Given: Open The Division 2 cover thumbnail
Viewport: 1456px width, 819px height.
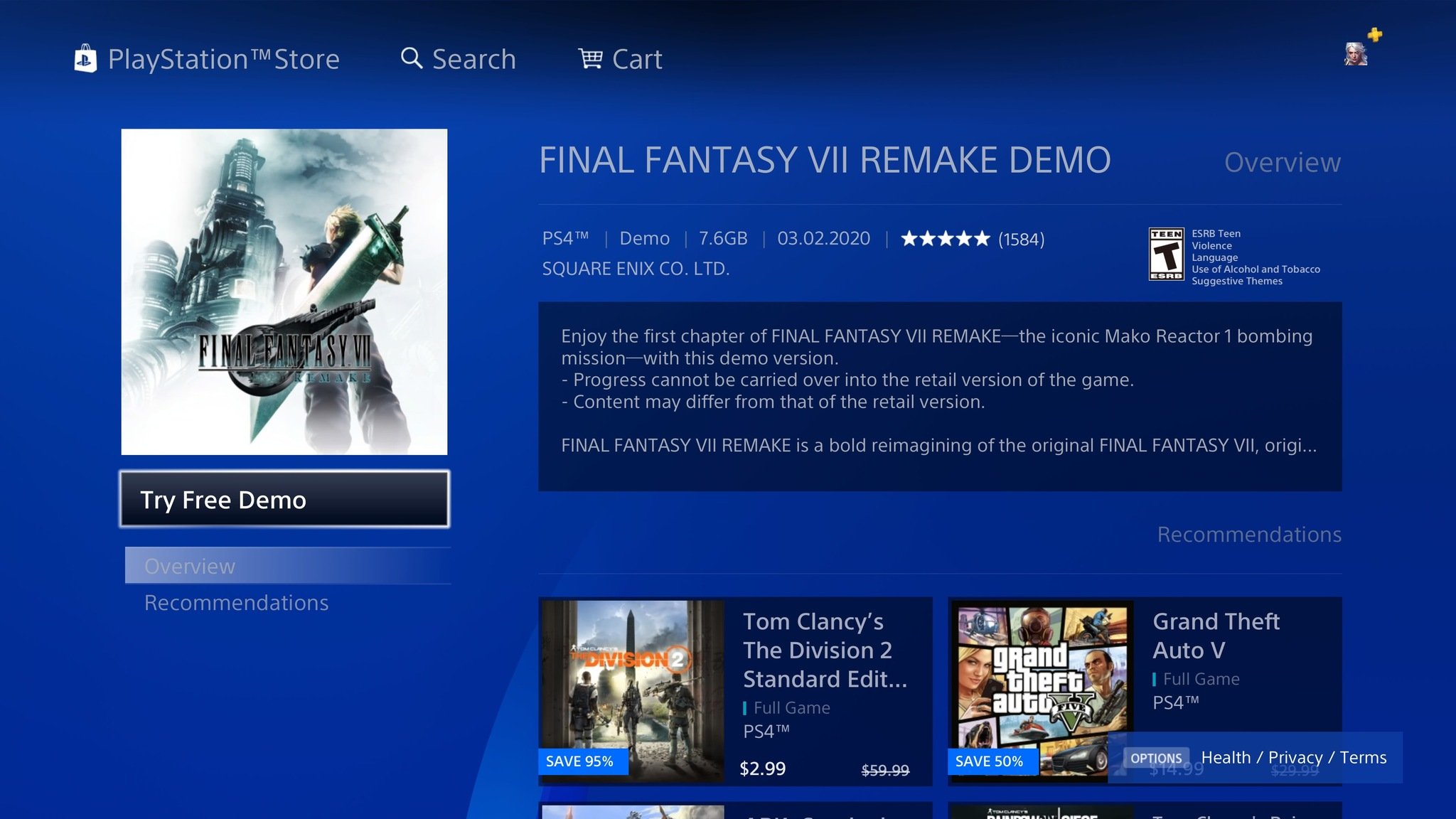Looking at the screenshot, I should tap(633, 690).
